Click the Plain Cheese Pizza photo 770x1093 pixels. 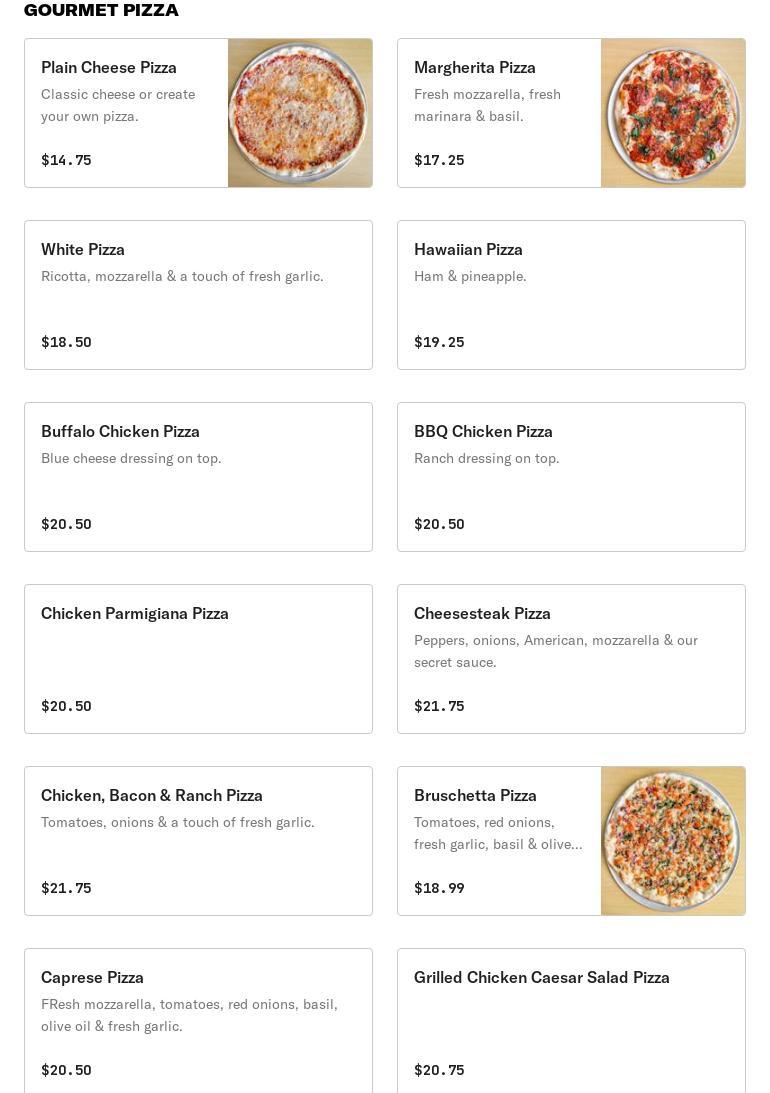[x=300, y=113]
